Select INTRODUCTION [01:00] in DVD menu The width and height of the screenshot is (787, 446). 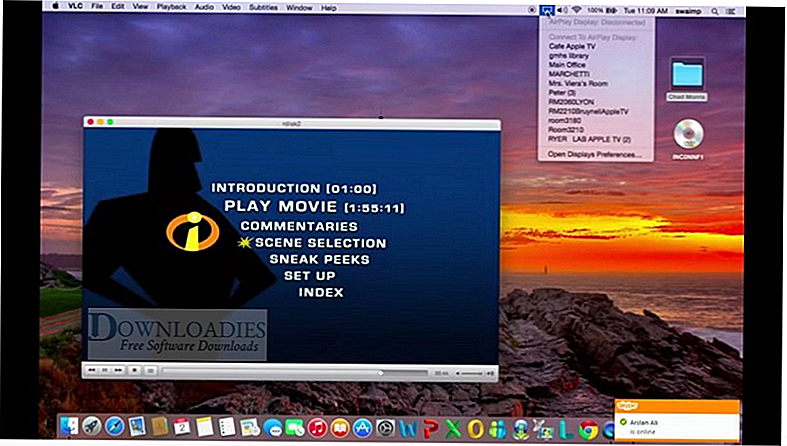pos(294,188)
